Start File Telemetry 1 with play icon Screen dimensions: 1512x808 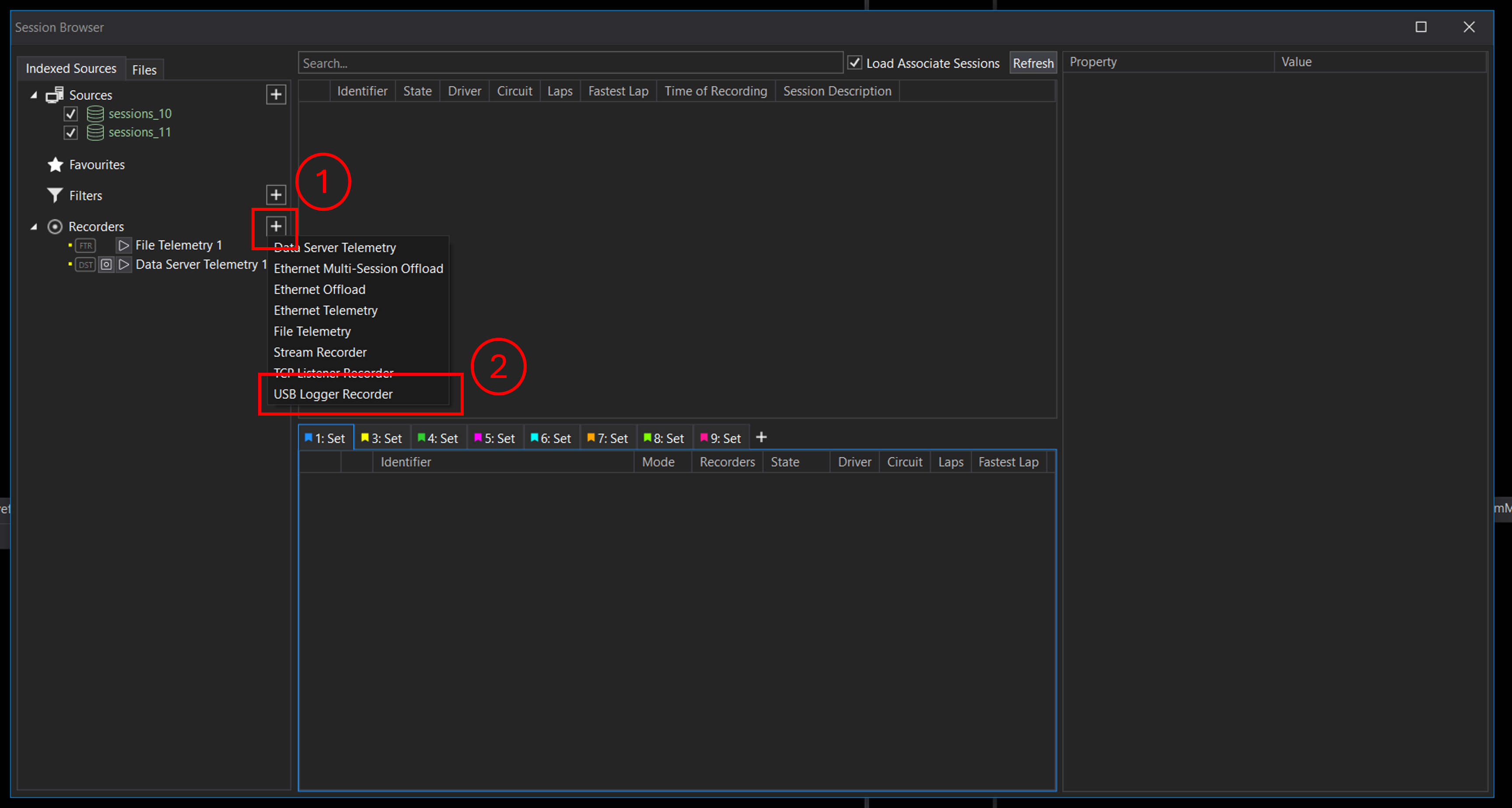(x=123, y=245)
